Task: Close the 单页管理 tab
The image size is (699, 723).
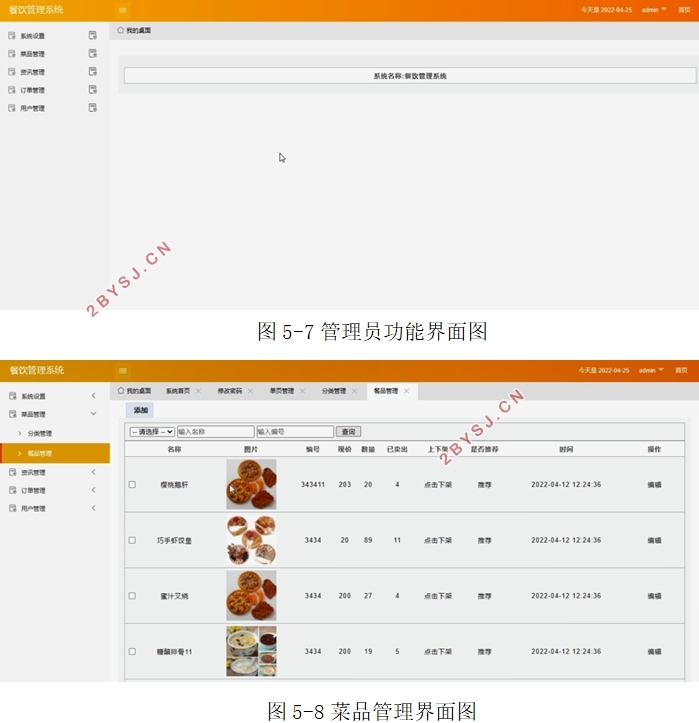Action: (302, 391)
